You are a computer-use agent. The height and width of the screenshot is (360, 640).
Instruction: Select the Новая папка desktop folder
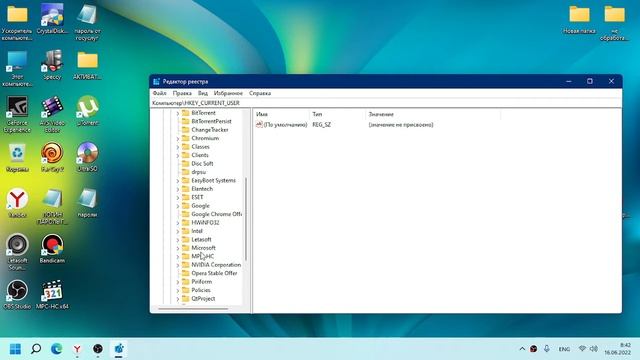[x=579, y=19]
